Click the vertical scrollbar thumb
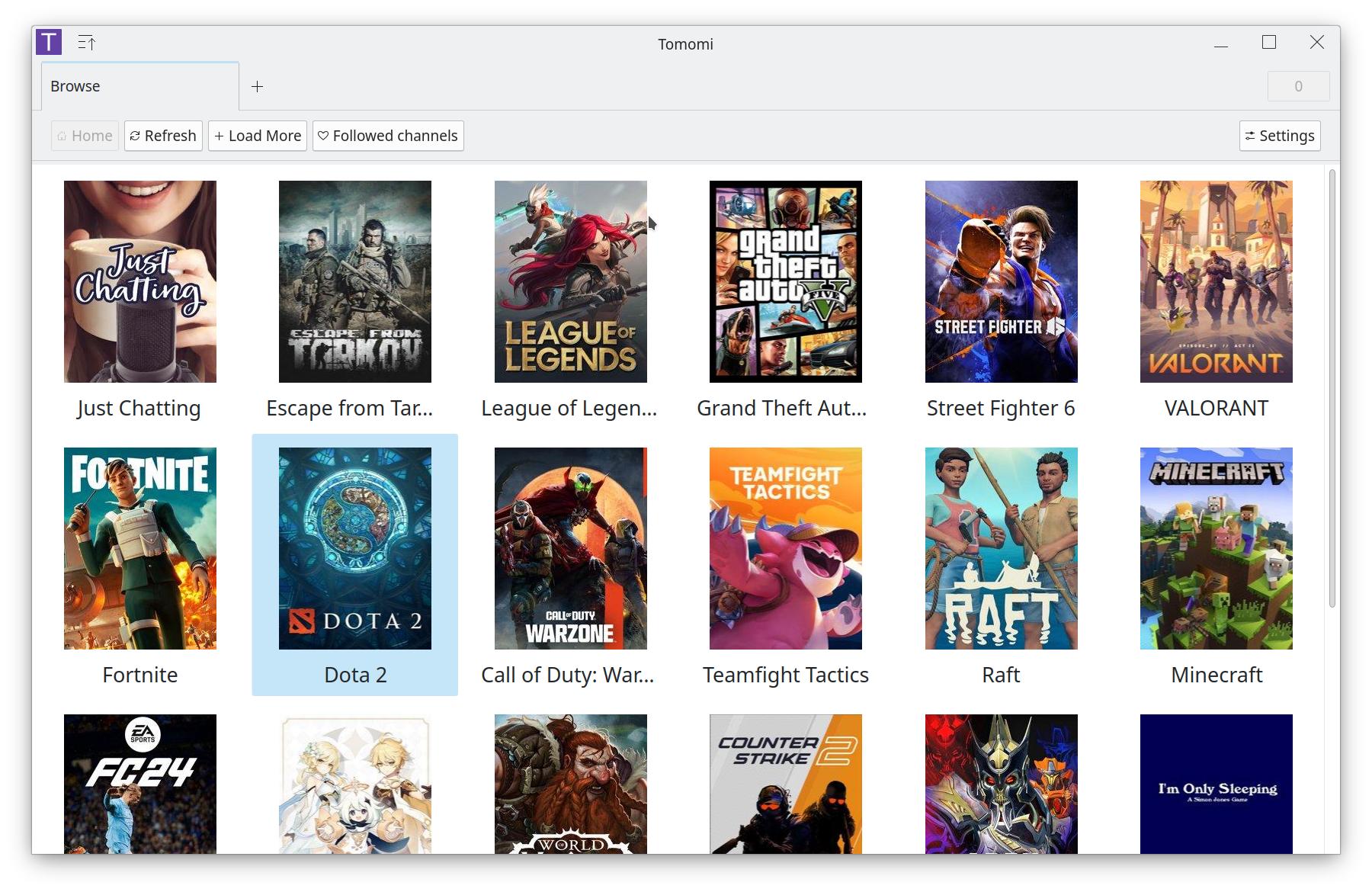The height and width of the screenshot is (892, 1372). click(x=1332, y=388)
